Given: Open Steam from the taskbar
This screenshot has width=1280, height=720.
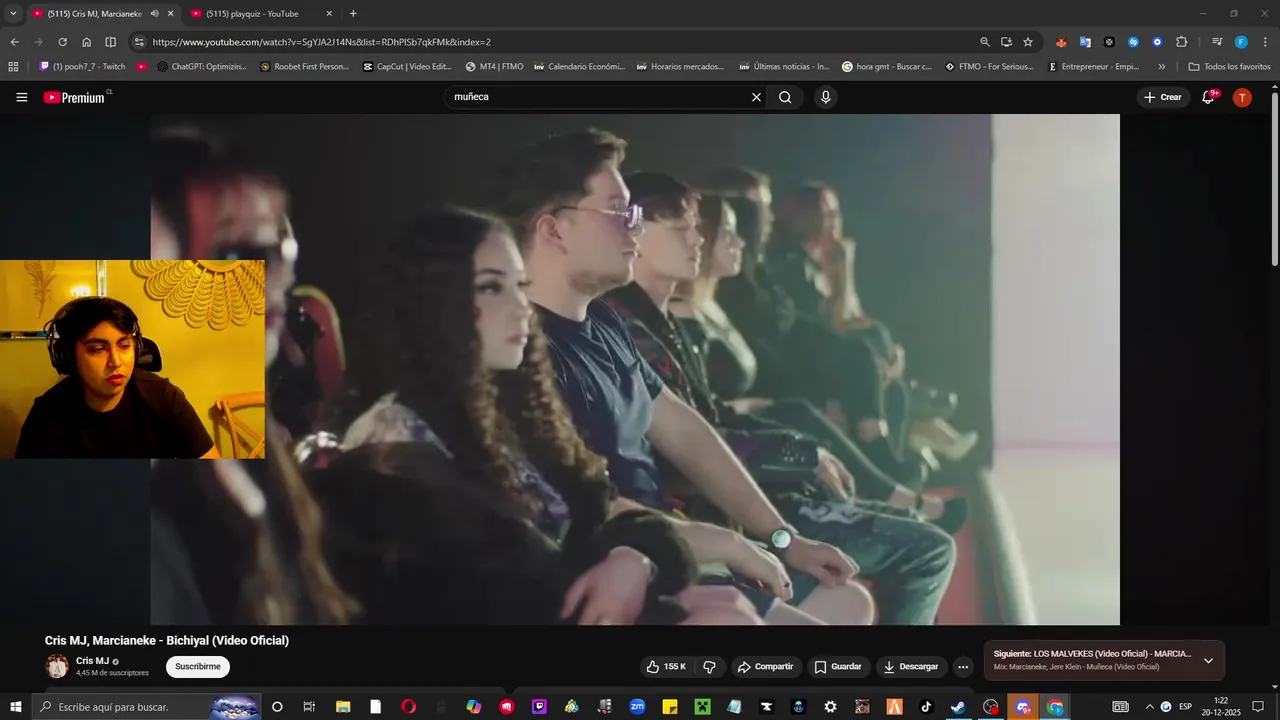Looking at the screenshot, I should point(958,707).
